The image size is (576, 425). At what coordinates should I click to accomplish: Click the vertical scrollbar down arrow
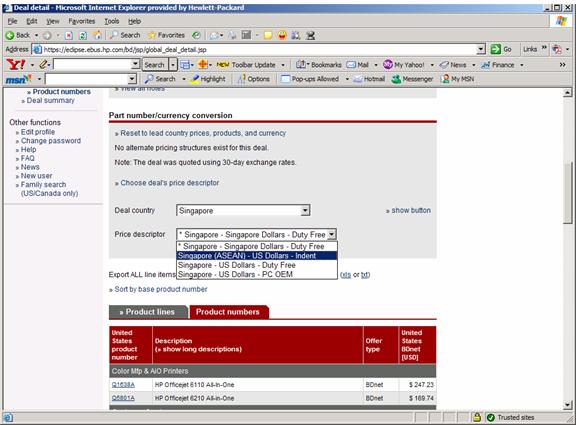(x=568, y=405)
